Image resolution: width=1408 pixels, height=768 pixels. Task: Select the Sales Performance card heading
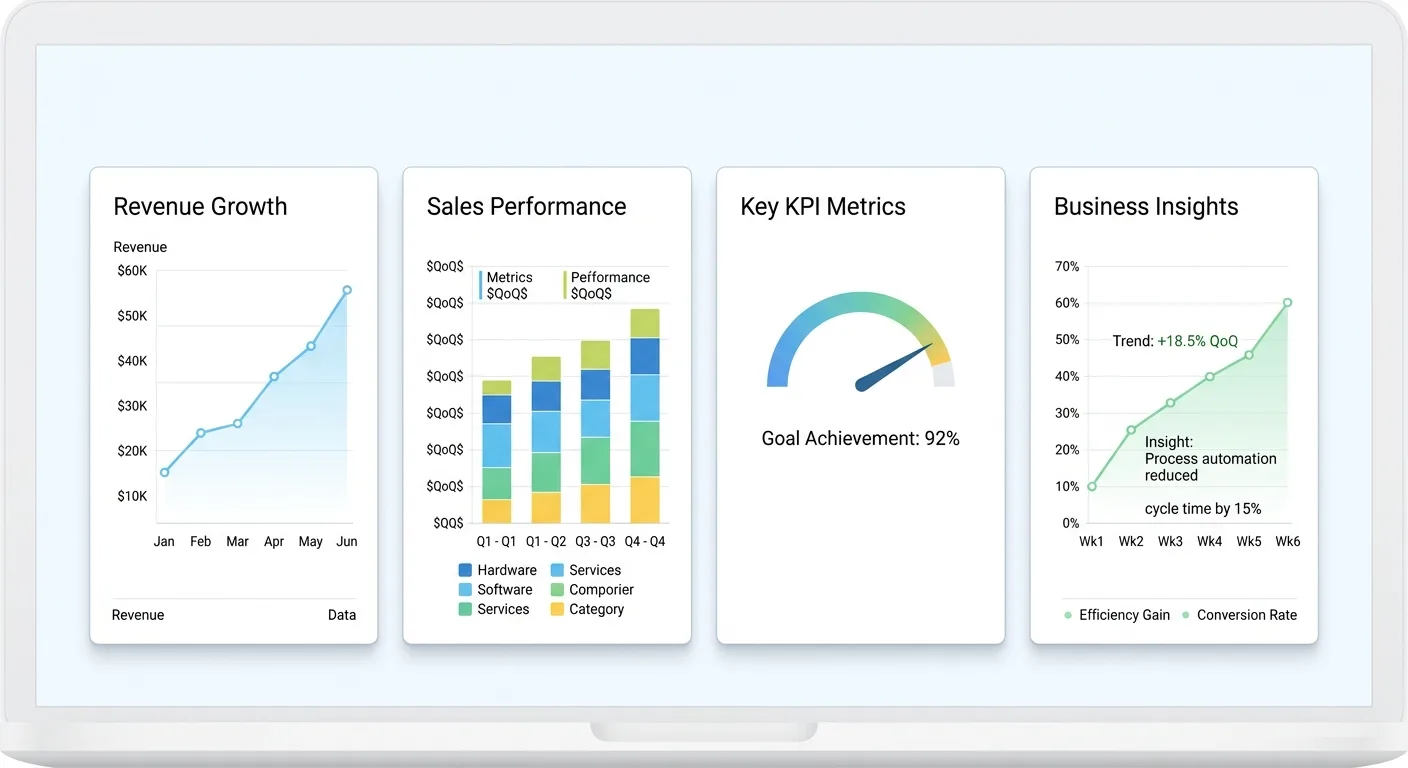(x=526, y=207)
